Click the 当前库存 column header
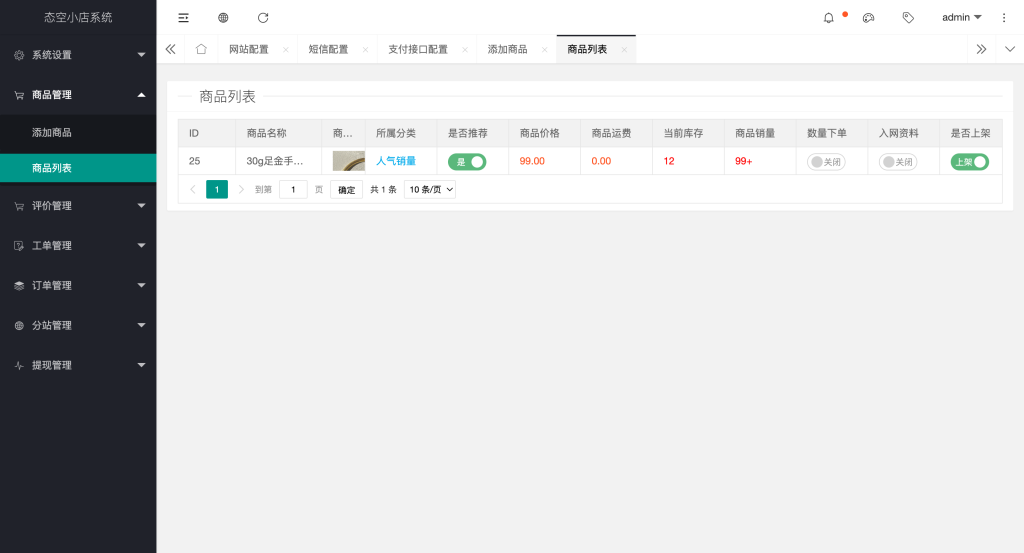This screenshot has height=553, width=1024. pos(688,133)
